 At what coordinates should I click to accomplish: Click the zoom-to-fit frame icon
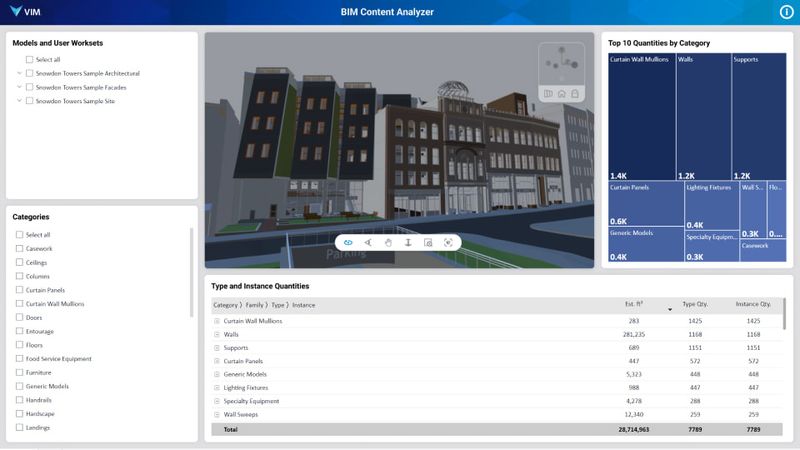coord(448,243)
